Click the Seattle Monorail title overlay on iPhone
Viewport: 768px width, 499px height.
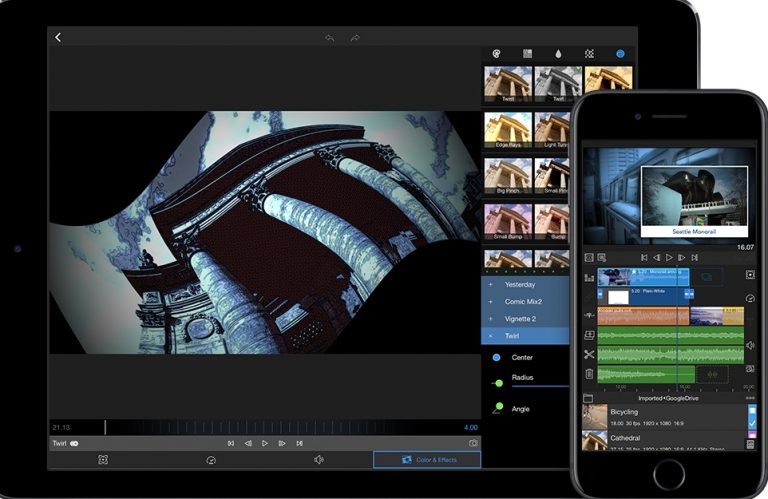point(694,232)
